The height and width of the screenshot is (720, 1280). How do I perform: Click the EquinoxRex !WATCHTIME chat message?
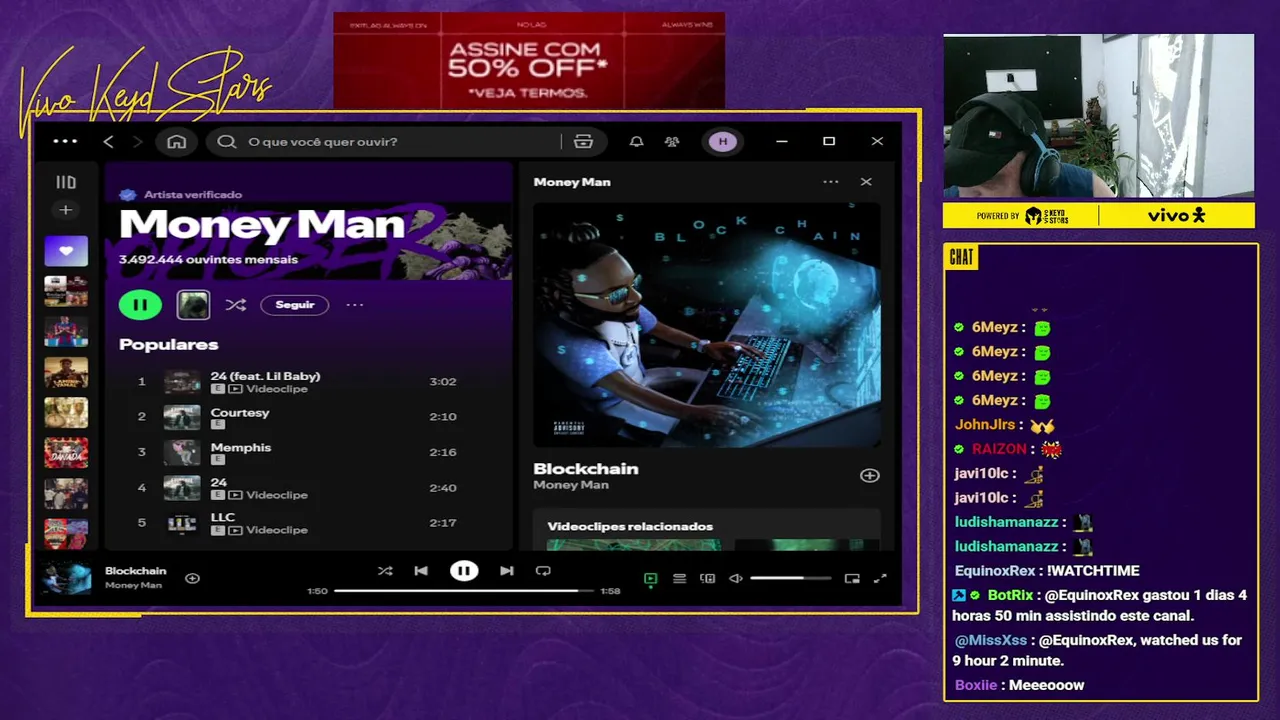click(x=1047, y=571)
